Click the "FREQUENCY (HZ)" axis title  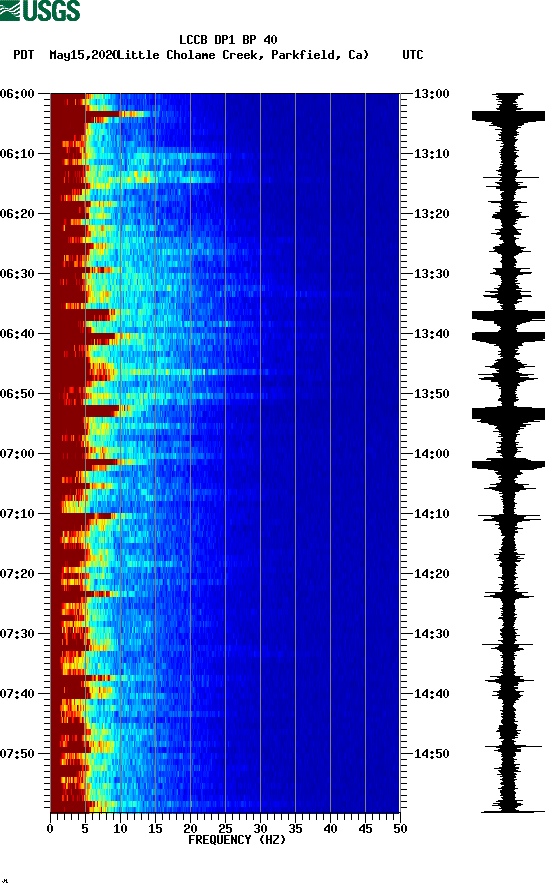point(237,840)
